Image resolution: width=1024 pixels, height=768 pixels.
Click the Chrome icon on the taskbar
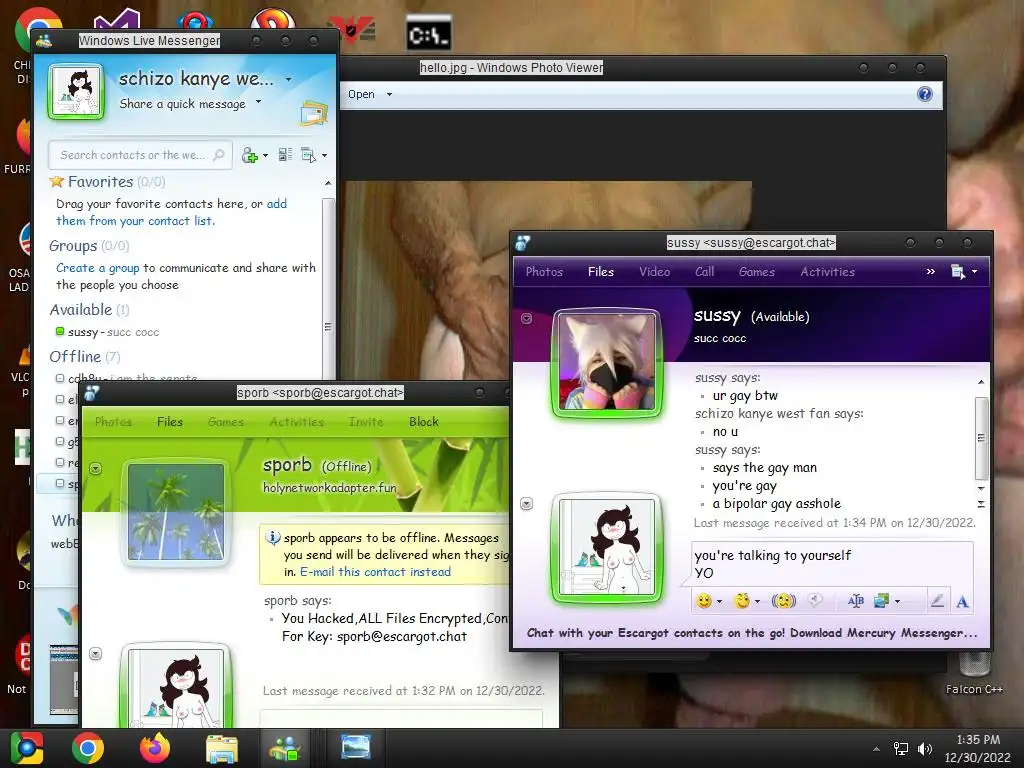click(x=88, y=748)
